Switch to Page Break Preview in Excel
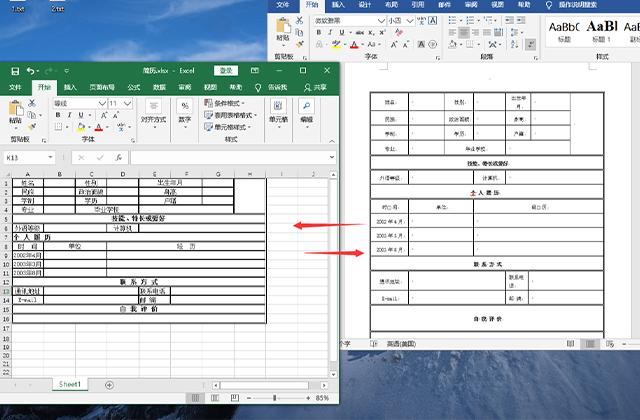The image size is (640, 420). coord(235,398)
